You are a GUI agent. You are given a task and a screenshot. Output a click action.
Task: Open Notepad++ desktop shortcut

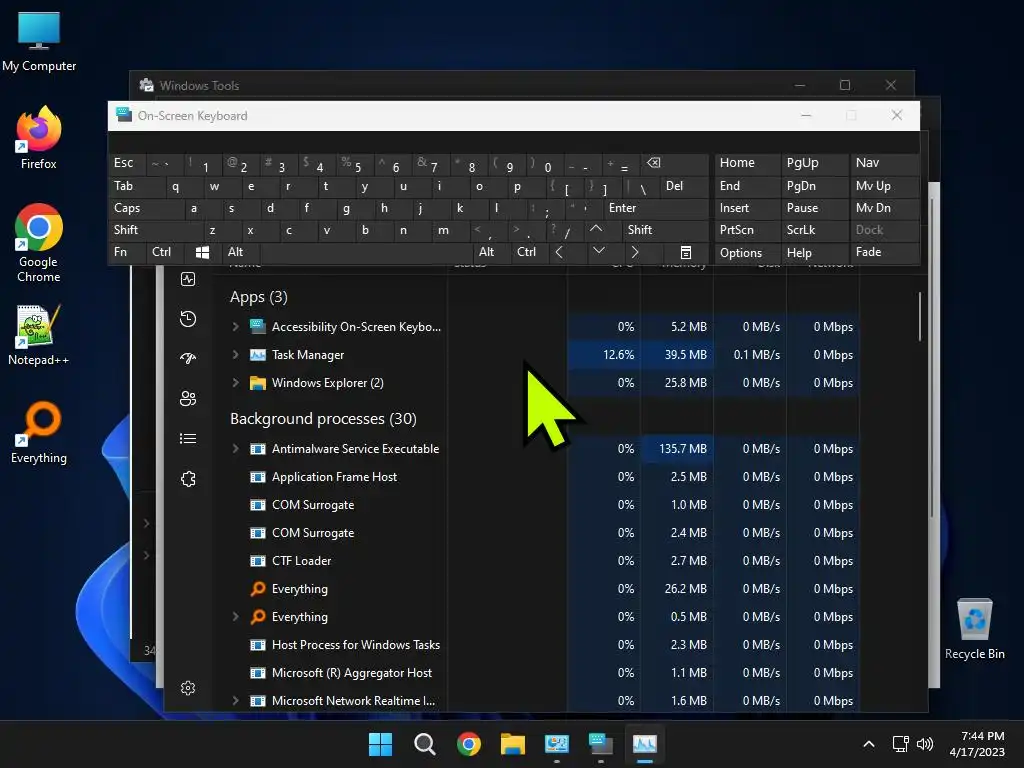tap(39, 334)
